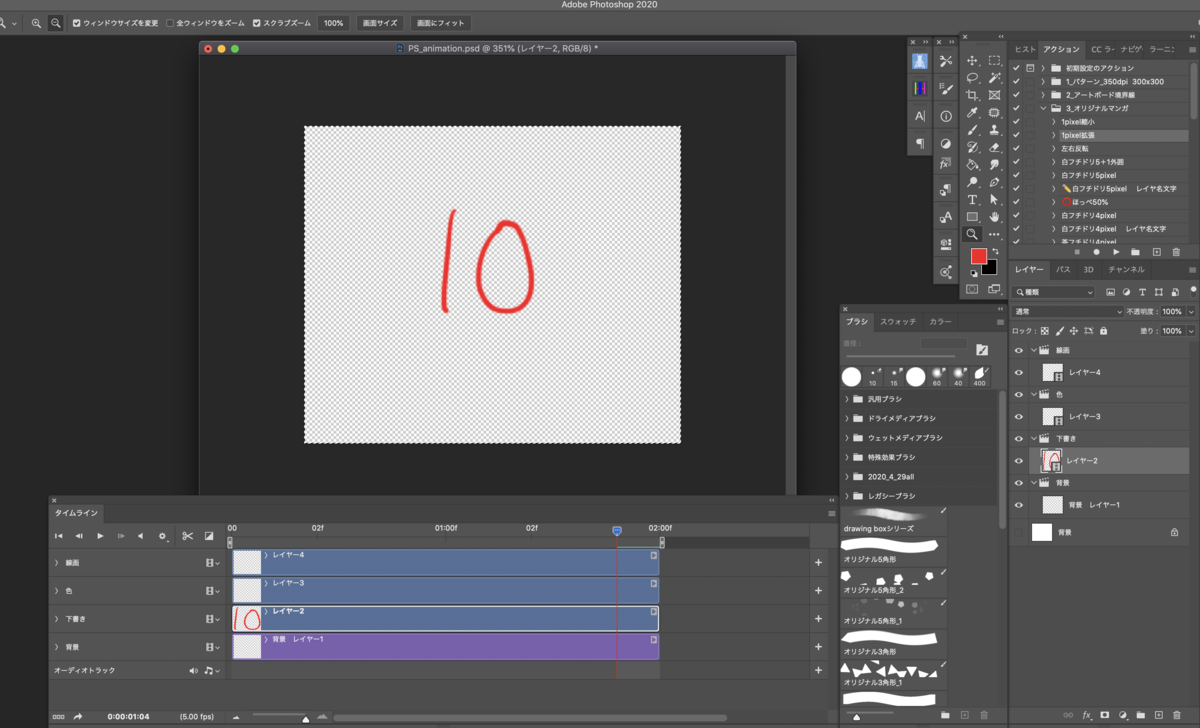Viewport: 1200px width, 728px height.
Task: Select the Clone Stamp tool
Action: (994, 130)
